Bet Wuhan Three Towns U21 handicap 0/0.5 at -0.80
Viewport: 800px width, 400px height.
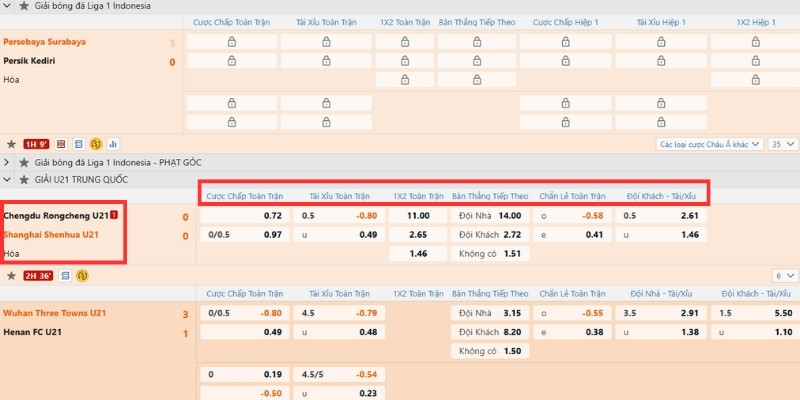click(245, 313)
